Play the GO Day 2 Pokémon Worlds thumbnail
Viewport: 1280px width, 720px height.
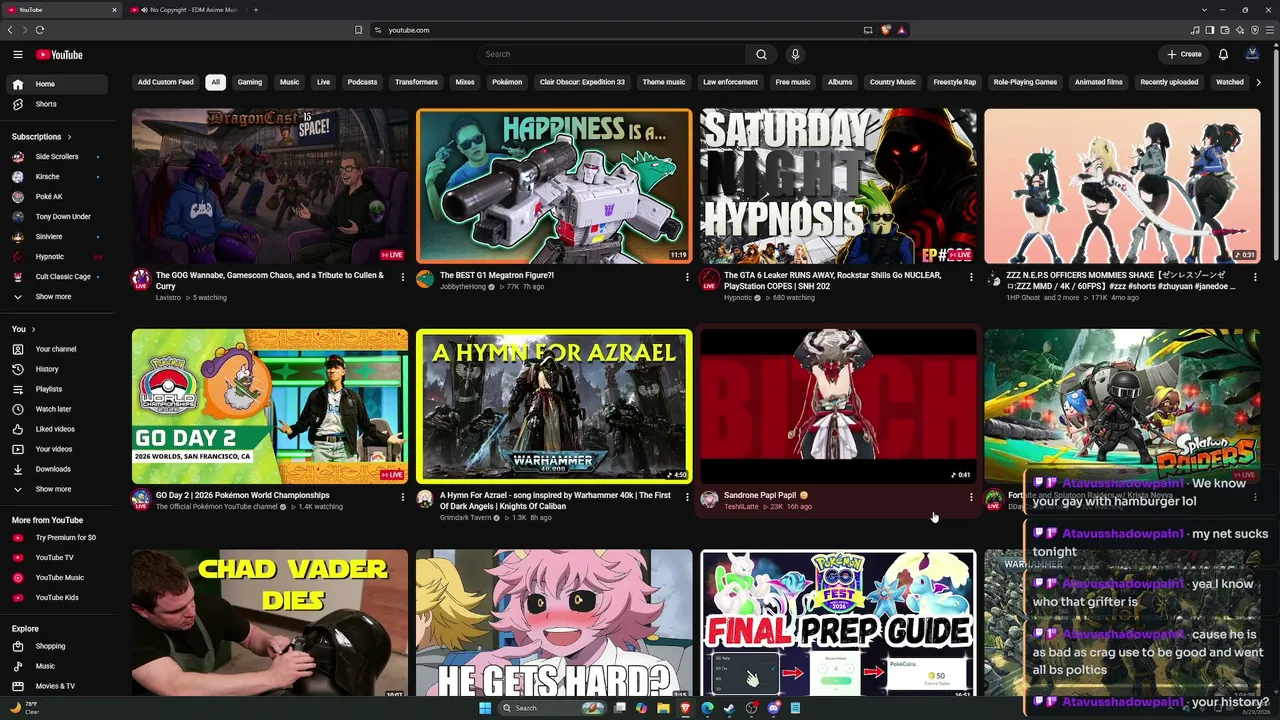(x=270, y=406)
